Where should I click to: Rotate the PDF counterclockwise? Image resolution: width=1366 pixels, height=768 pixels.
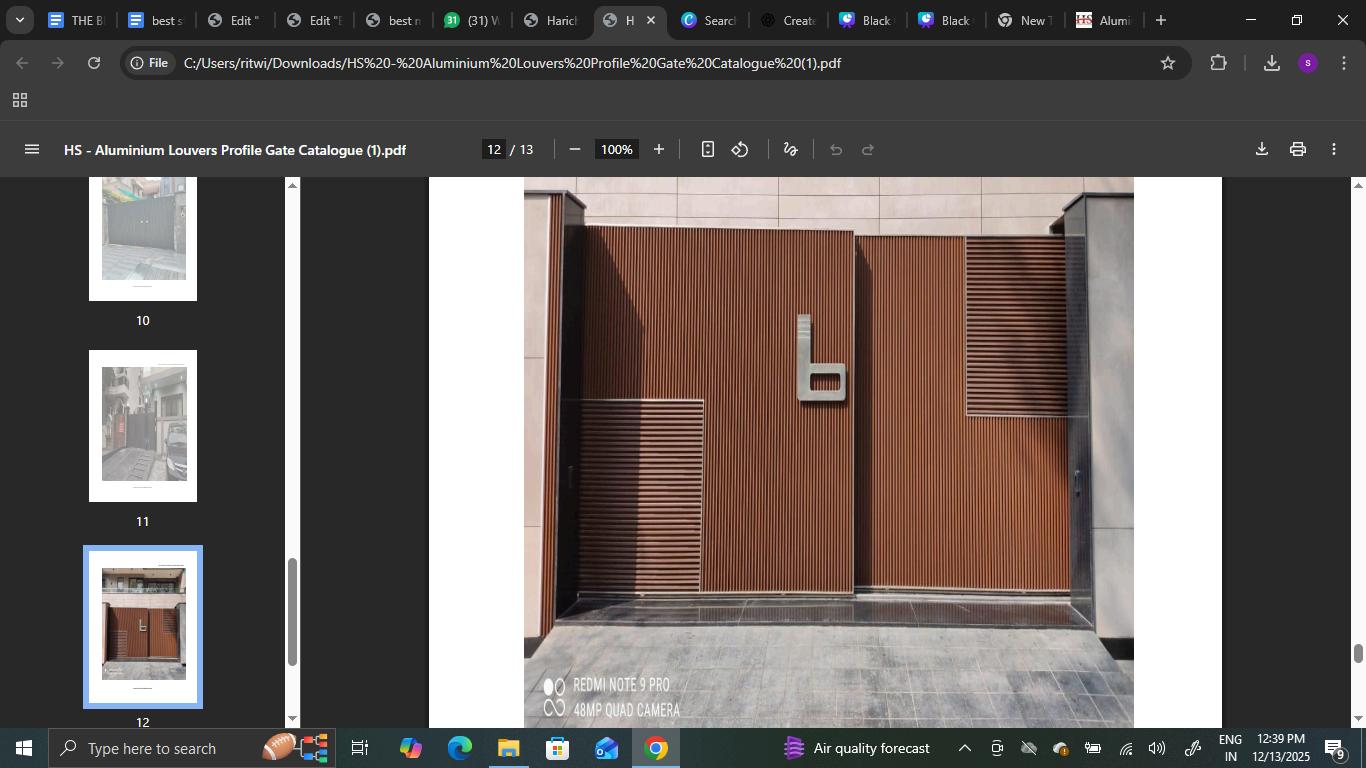click(740, 150)
